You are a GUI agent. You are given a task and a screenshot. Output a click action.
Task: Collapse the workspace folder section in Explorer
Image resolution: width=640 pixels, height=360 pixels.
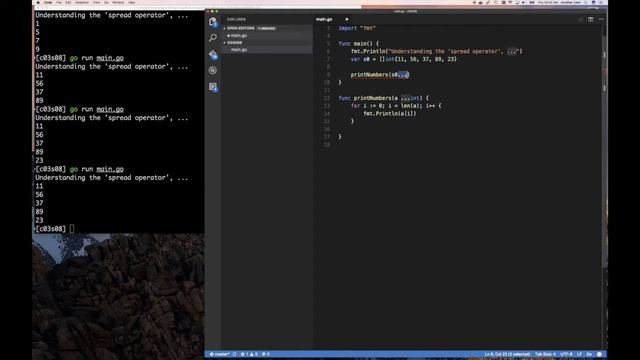pyautogui.click(x=267, y=42)
